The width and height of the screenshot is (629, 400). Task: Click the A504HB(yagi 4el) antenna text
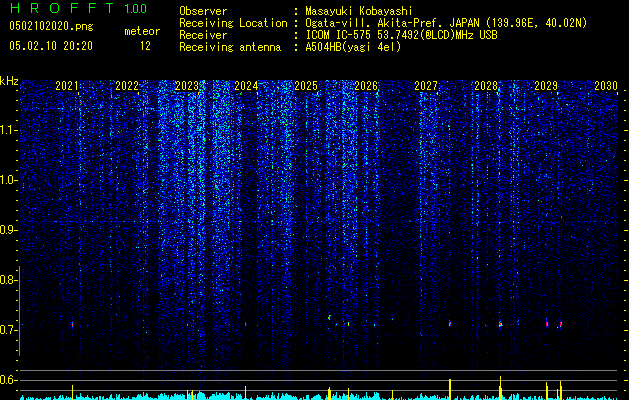(353, 47)
